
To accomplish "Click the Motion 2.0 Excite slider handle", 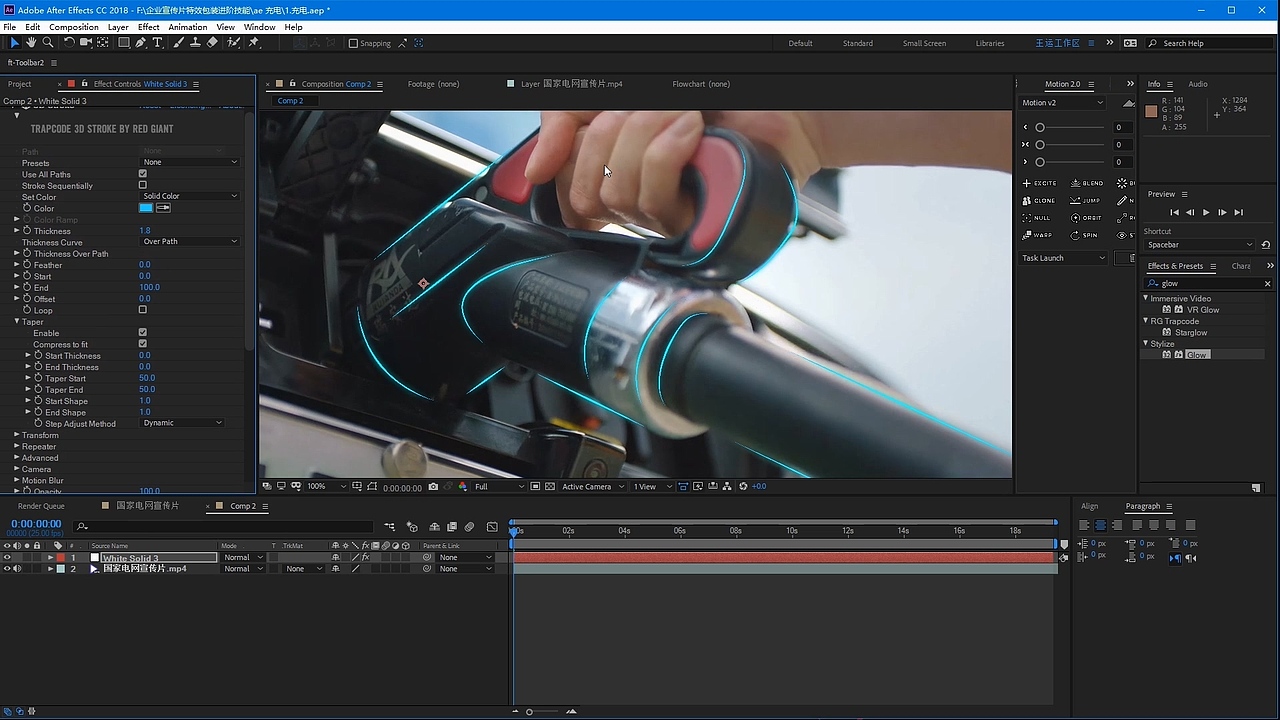I will point(1040,128).
